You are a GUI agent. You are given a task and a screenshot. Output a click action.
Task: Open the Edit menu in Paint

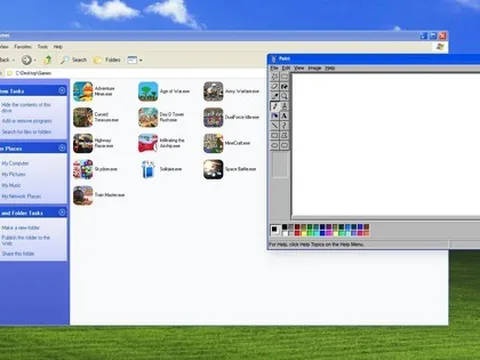286,68
